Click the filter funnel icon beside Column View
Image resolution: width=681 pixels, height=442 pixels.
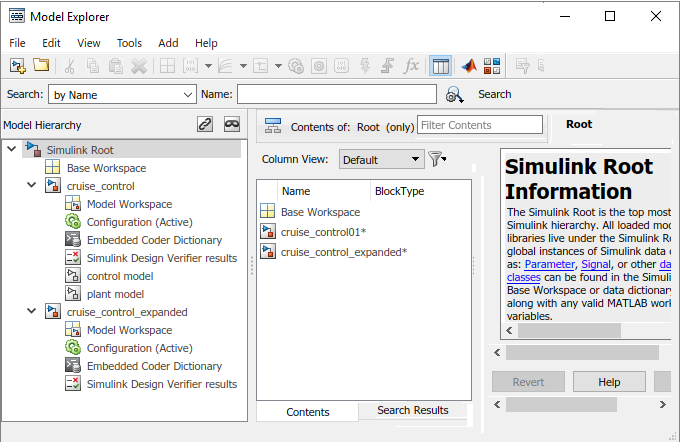point(436,160)
